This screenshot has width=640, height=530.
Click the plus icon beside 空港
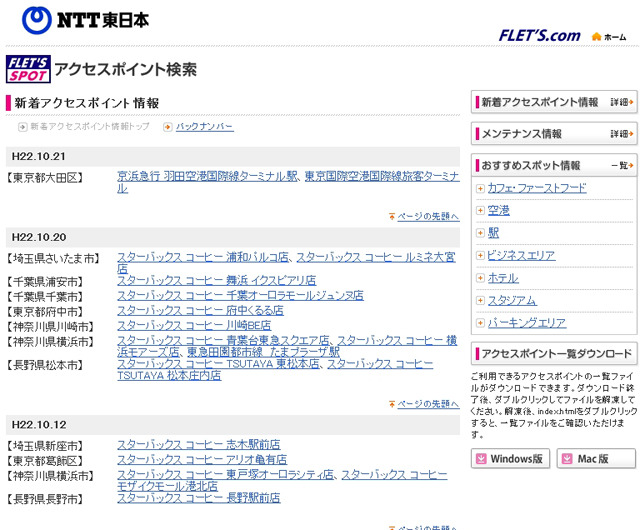(x=480, y=210)
